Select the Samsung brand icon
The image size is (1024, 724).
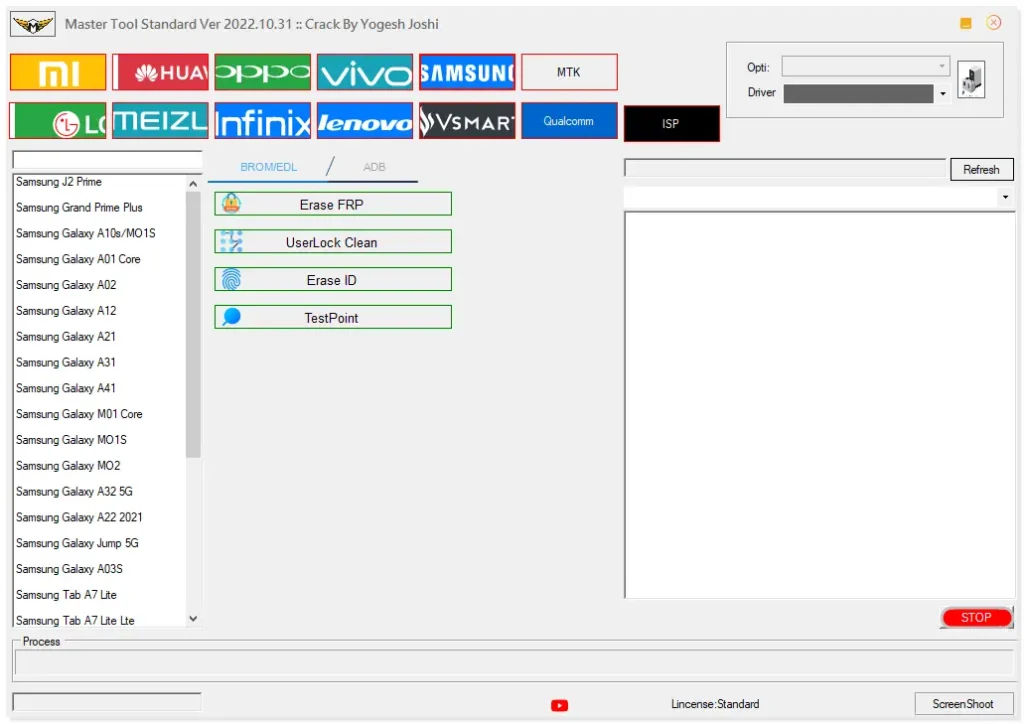[467, 72]
